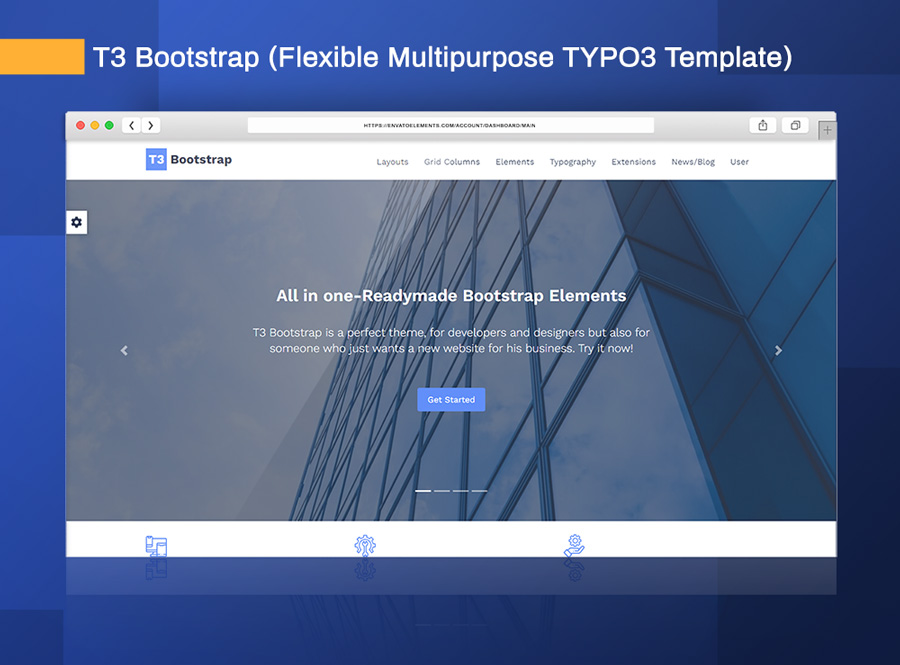The width and height of the screenshot is (900, 665).
Task: Select the second carousel indicator dot
Action: 443,491
